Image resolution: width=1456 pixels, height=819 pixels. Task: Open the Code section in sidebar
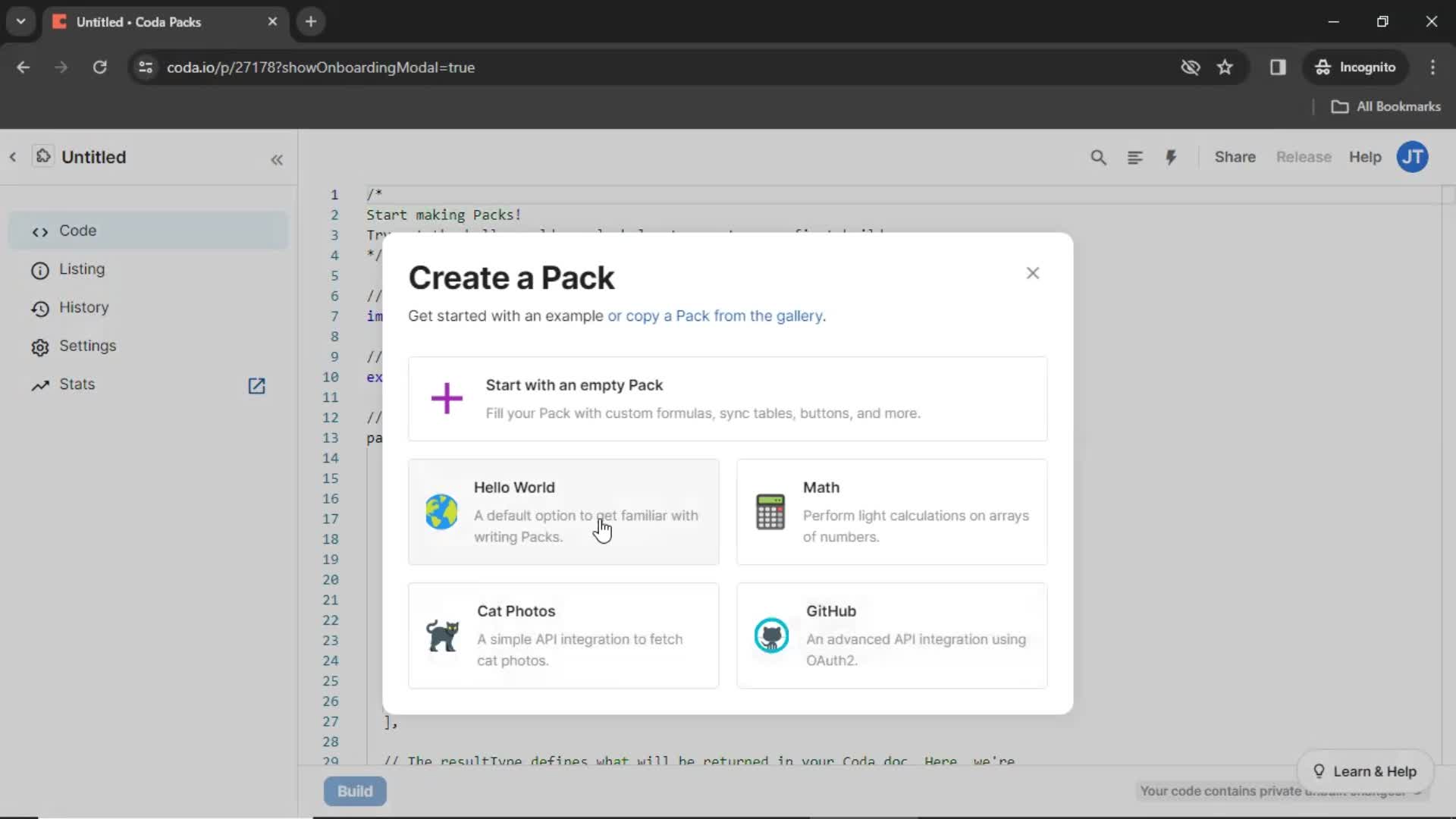[148, 231]
